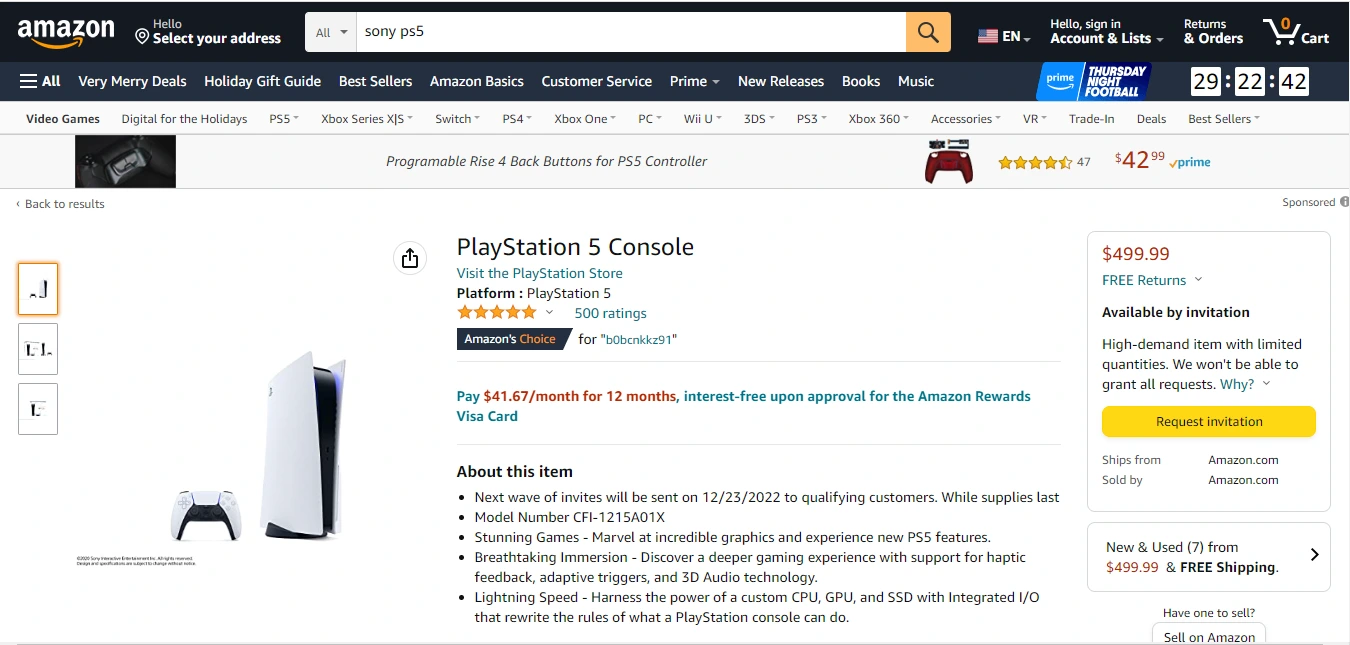Open the All hamburger menu

point(39,81)
